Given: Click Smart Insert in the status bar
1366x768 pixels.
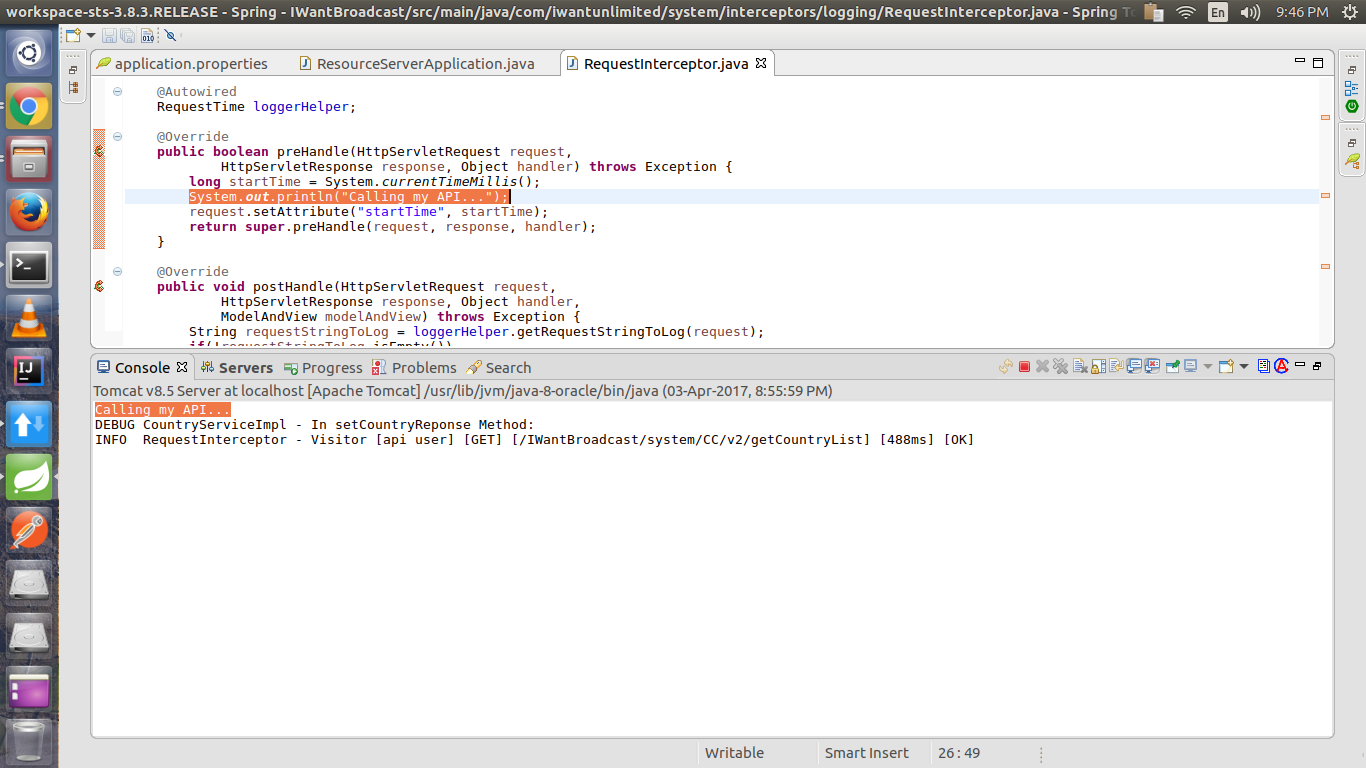Looking at the screenshot, I should pos(866,753).
